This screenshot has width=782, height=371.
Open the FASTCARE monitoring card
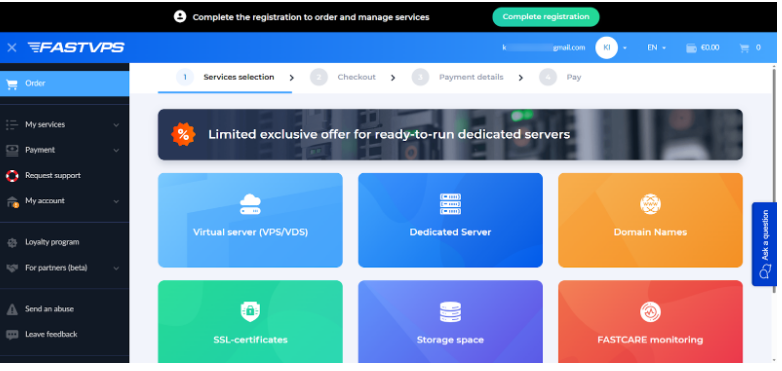click(650, 322)
